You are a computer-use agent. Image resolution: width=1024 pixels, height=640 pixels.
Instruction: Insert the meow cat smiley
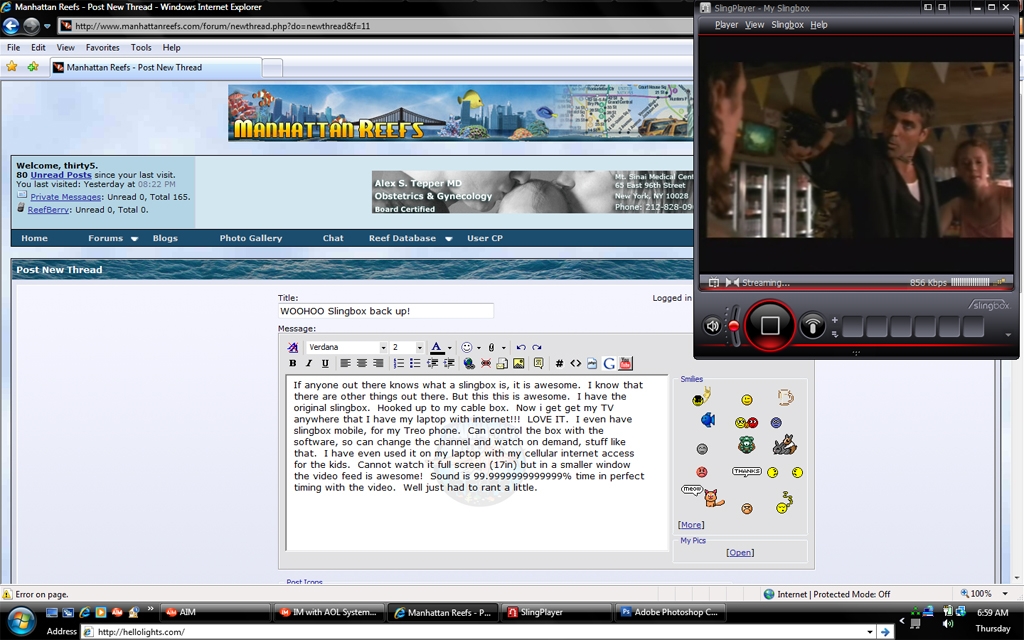tap(703, 496)
